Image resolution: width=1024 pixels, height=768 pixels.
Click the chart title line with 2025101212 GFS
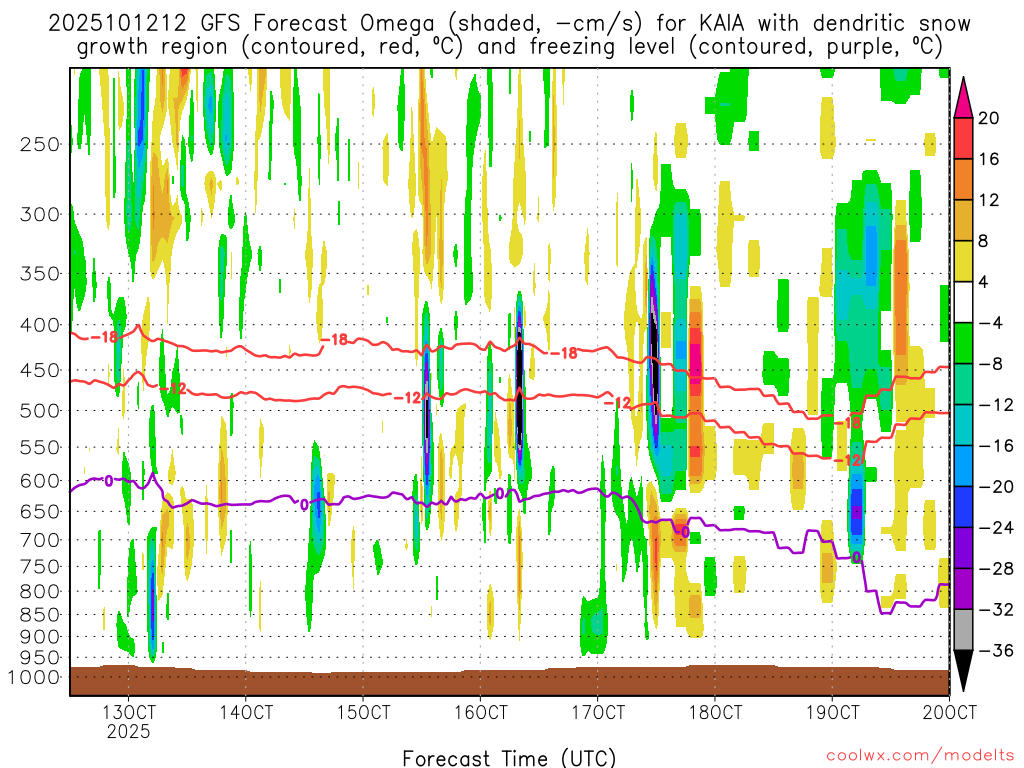(509, 24)
